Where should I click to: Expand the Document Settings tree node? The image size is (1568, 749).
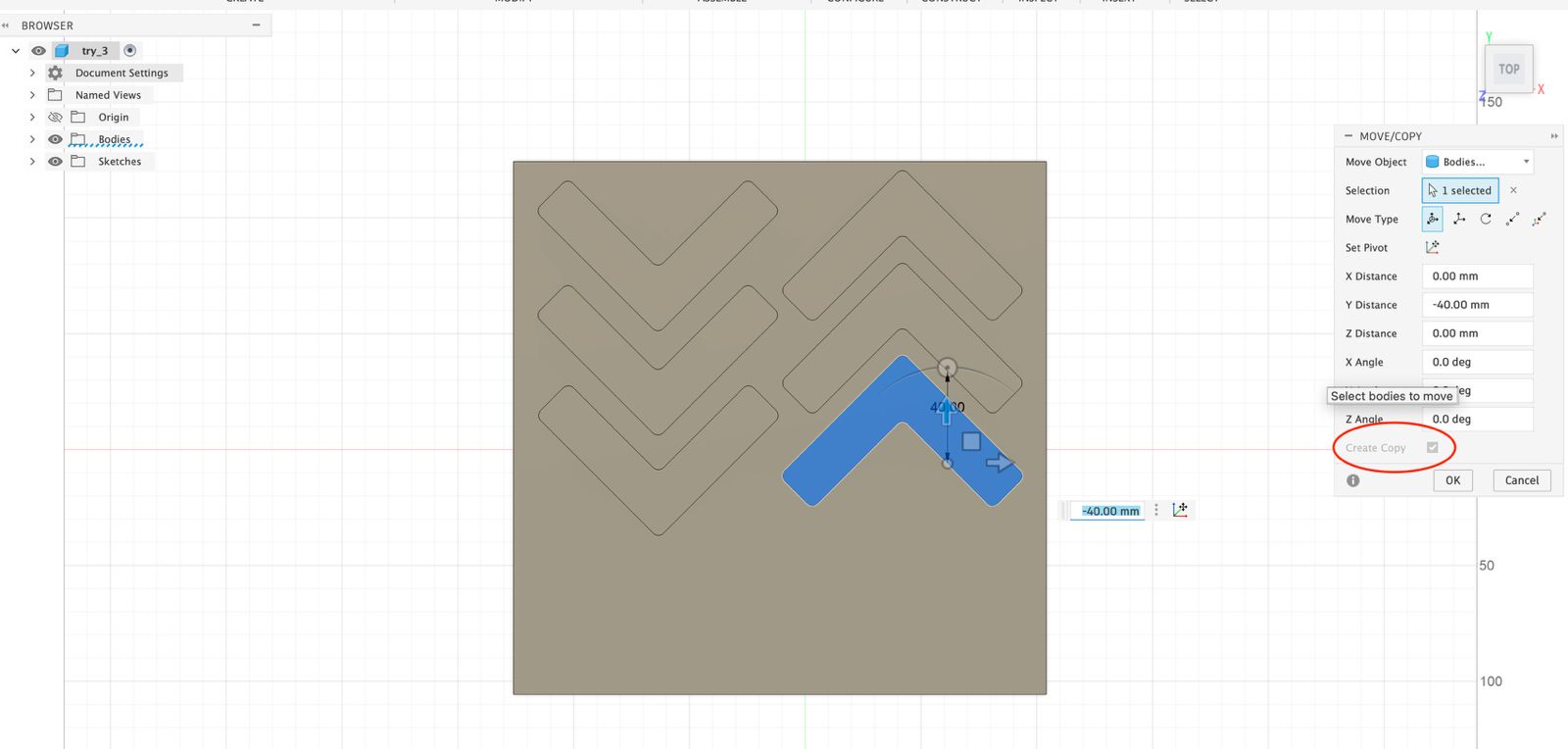pos(32,73)
